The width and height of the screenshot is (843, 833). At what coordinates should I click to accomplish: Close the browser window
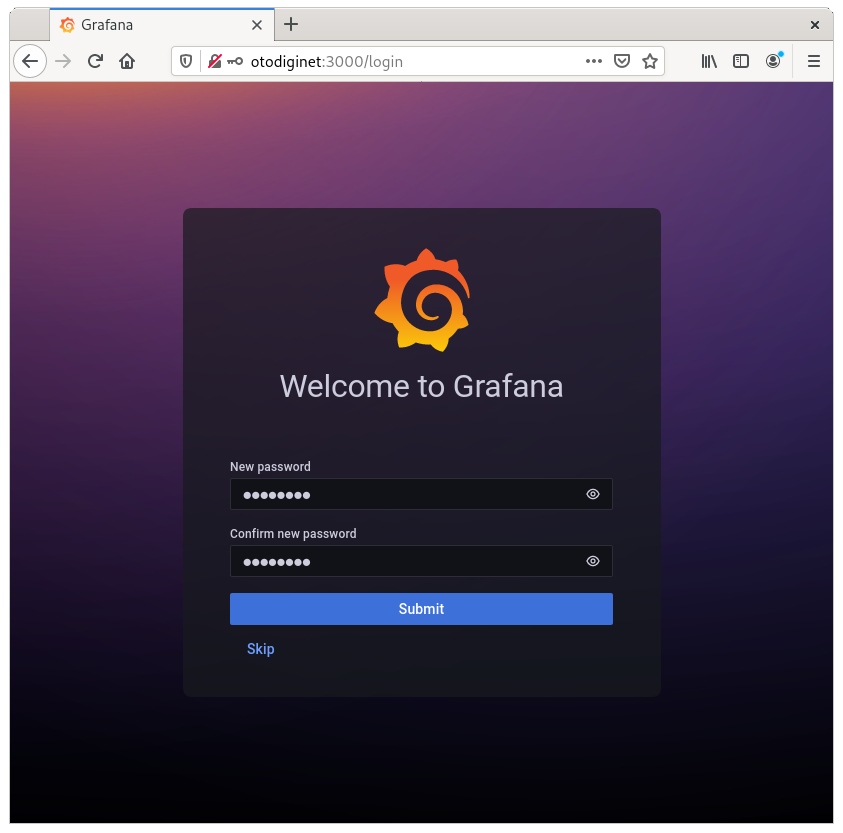815,25
